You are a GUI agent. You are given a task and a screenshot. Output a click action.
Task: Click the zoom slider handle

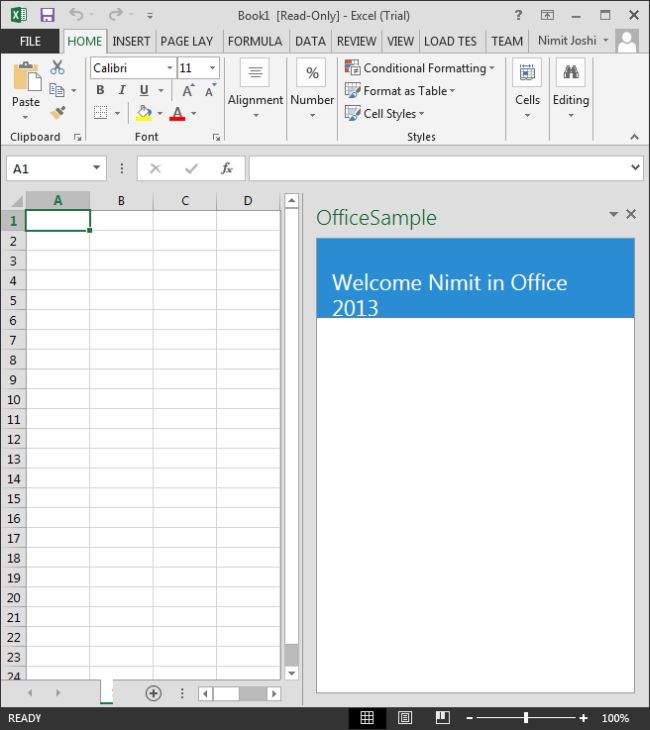pos(526,718)
